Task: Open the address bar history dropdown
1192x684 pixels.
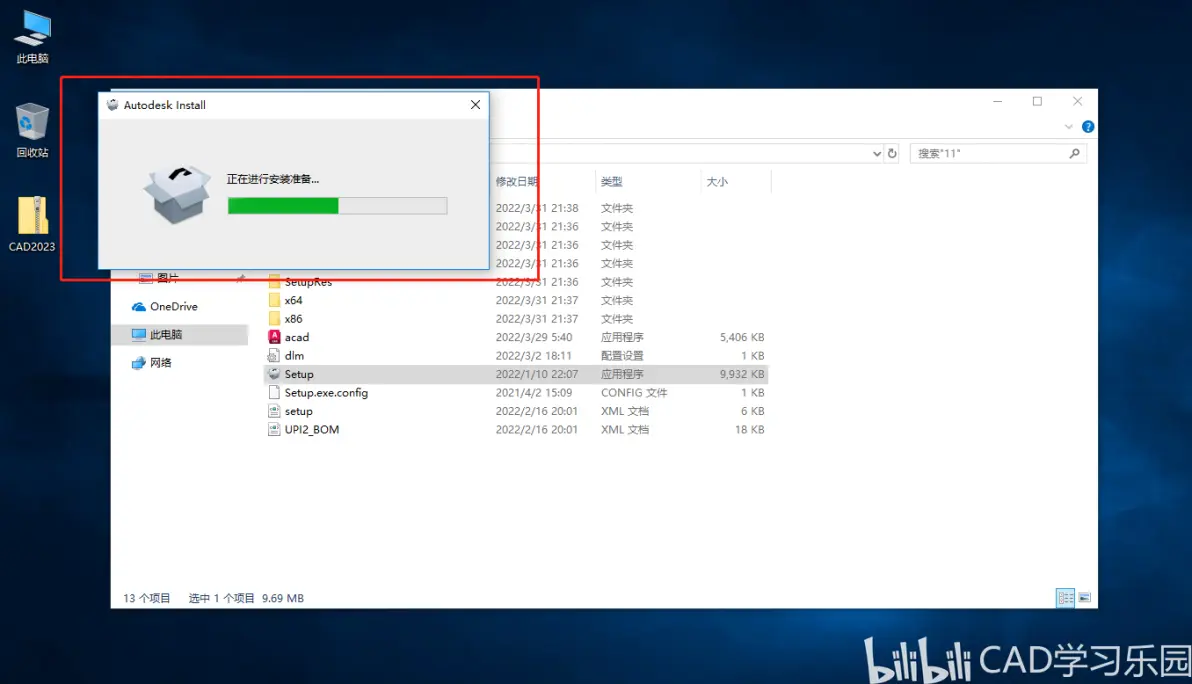Action: [877, 154]
